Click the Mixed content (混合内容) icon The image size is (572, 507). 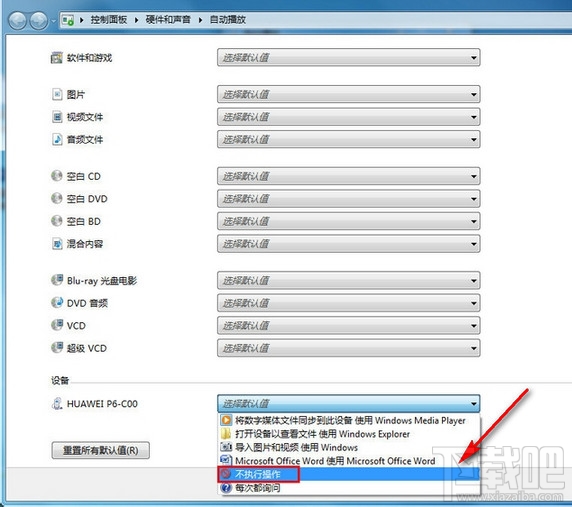coord(57,243)
